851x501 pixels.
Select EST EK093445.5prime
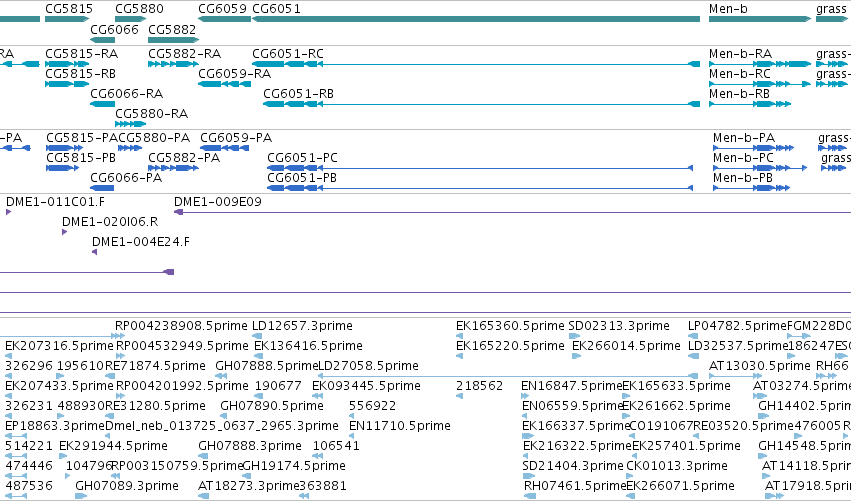click(x=366, y=386)
